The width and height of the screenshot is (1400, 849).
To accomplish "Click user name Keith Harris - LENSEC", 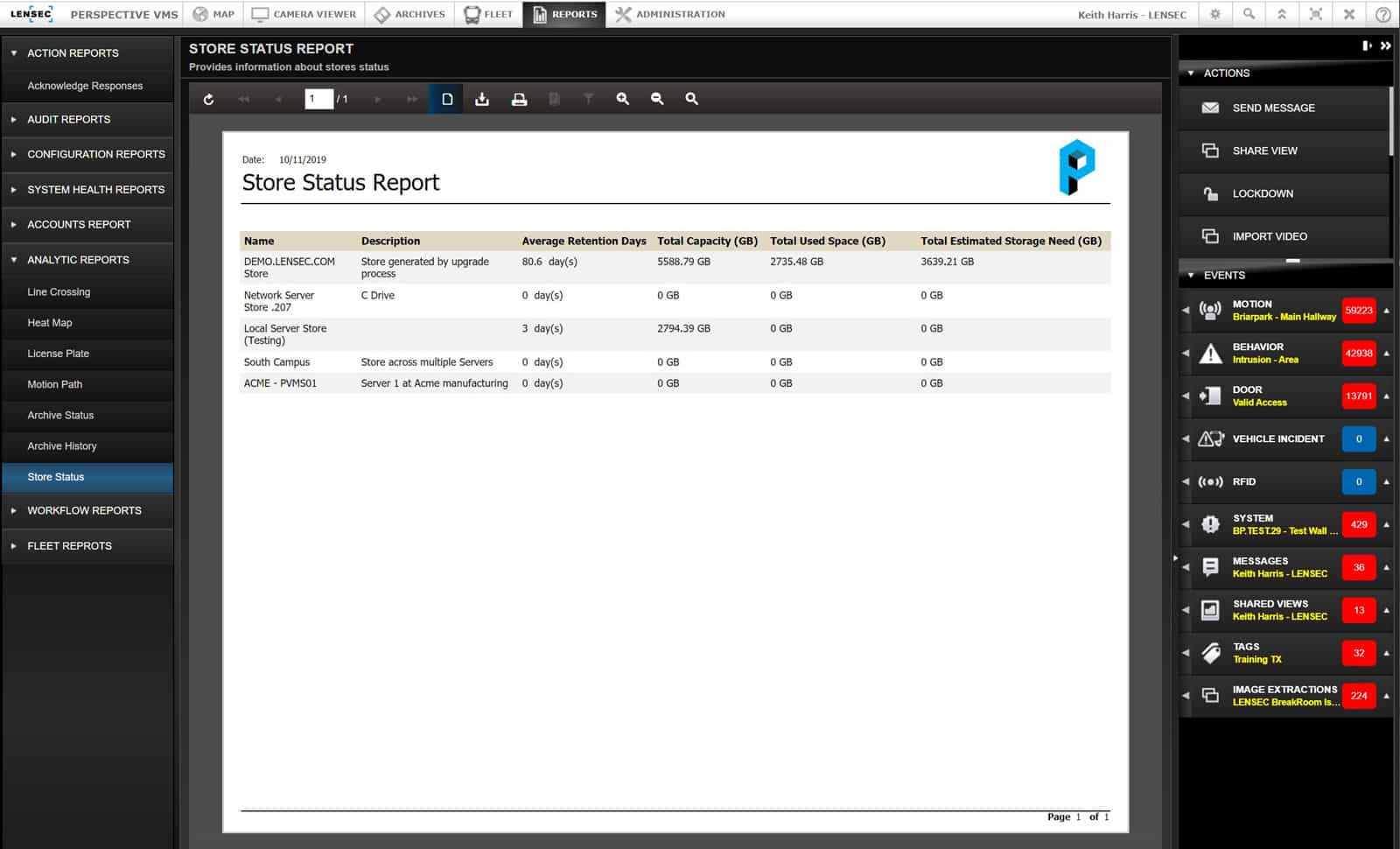I will (1132, 15).
